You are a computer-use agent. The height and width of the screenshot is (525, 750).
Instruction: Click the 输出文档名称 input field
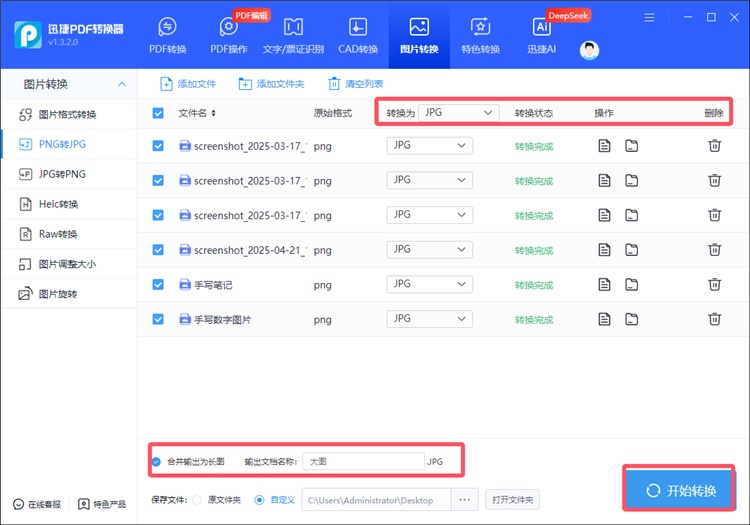pos(363,461)
